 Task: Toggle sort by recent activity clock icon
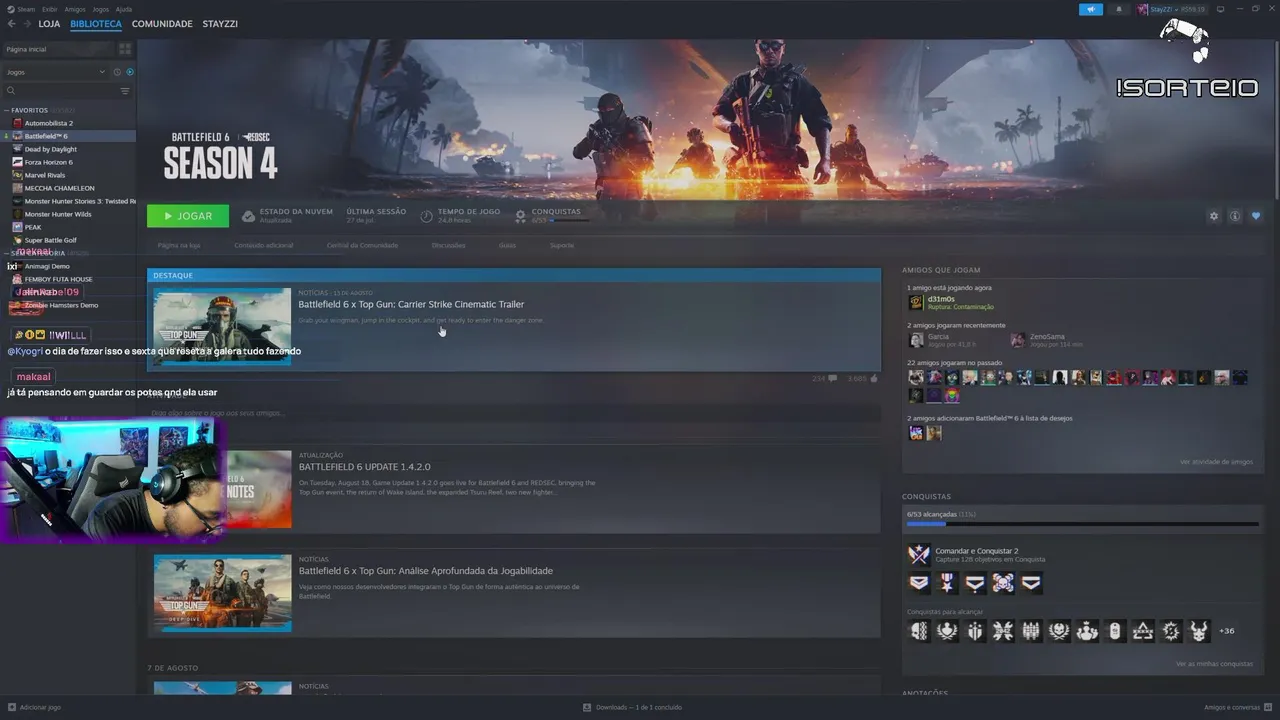point(117,72)
